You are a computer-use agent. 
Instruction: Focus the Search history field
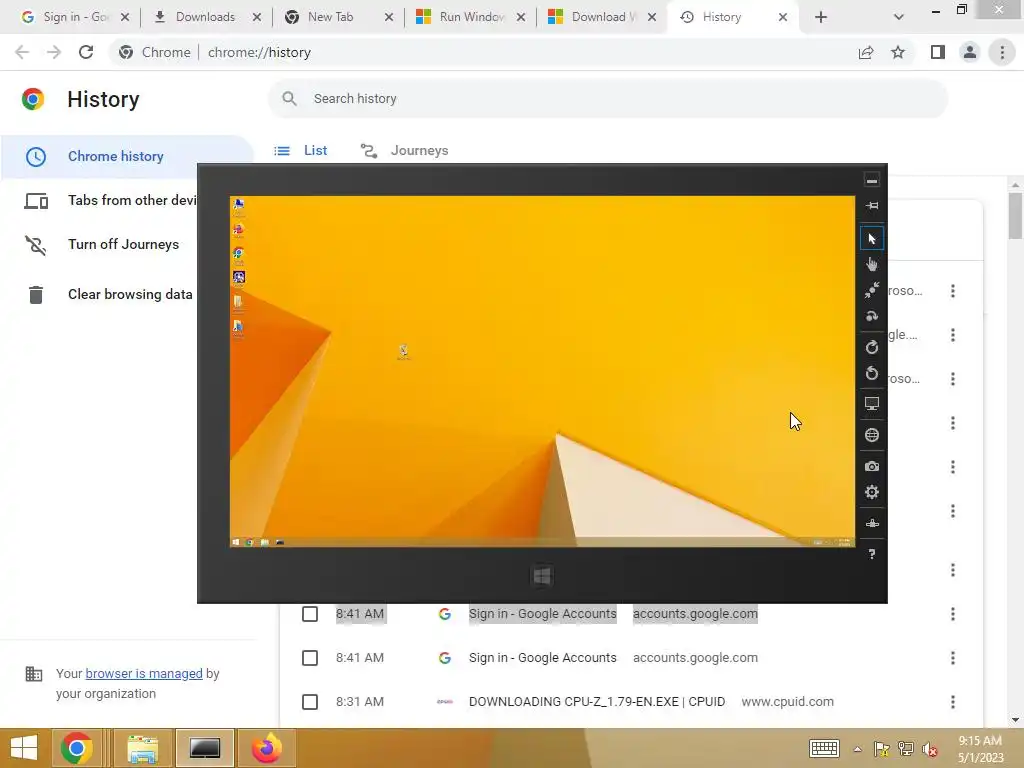(x=607, y=99)
